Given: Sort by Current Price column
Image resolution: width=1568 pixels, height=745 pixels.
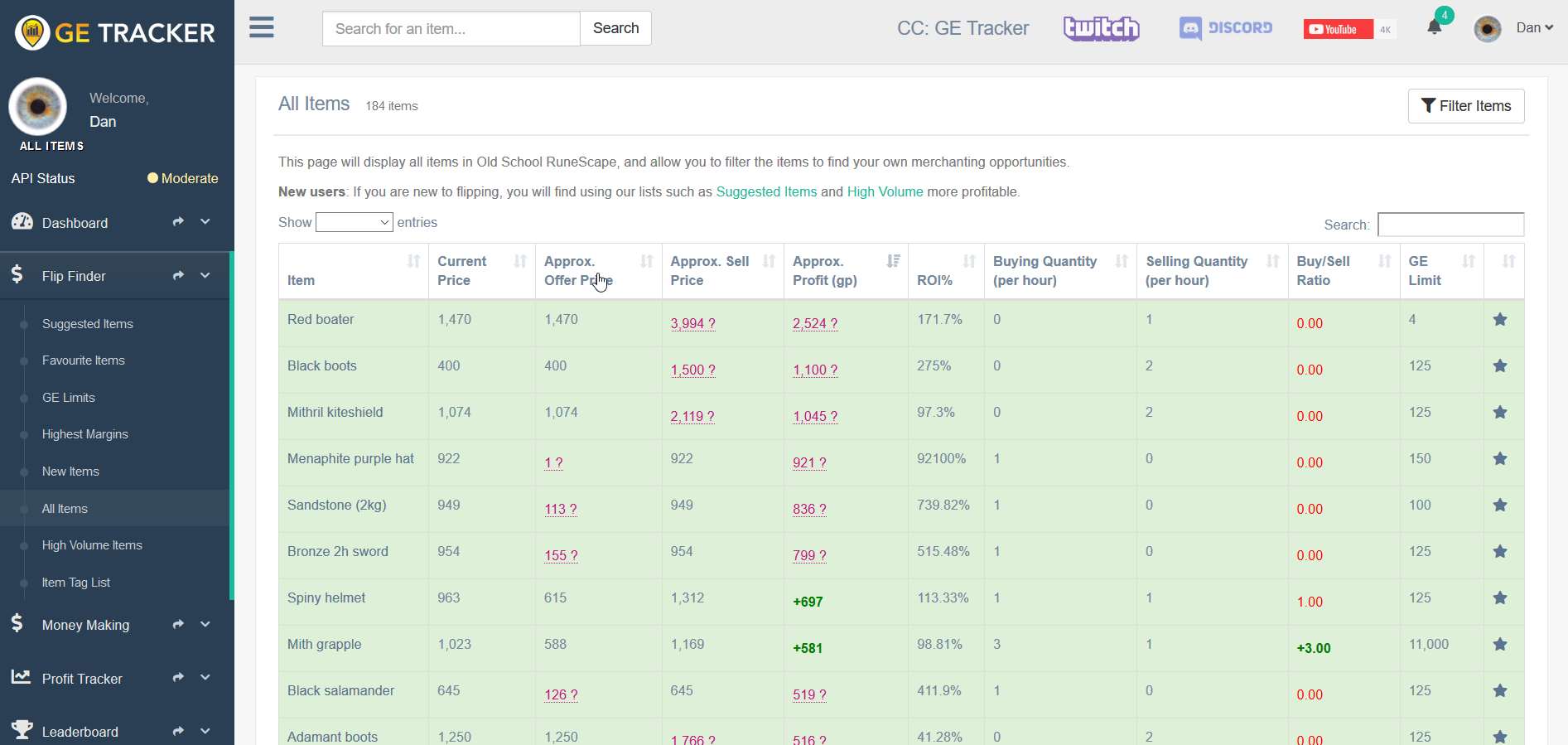Looking at the screenshot, I should coord(482,271).
